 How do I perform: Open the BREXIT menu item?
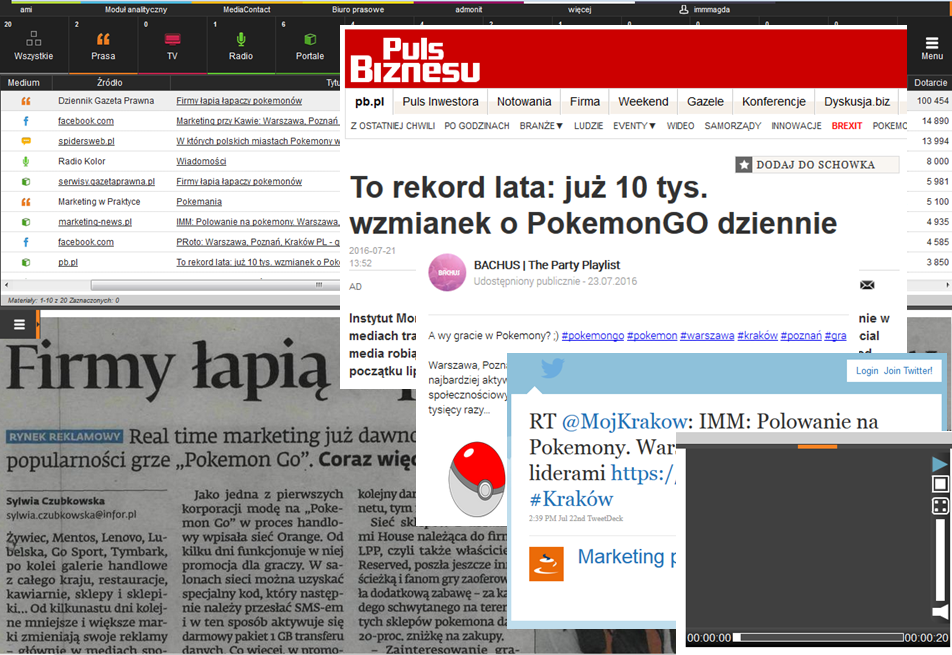(x=847, y=126)
